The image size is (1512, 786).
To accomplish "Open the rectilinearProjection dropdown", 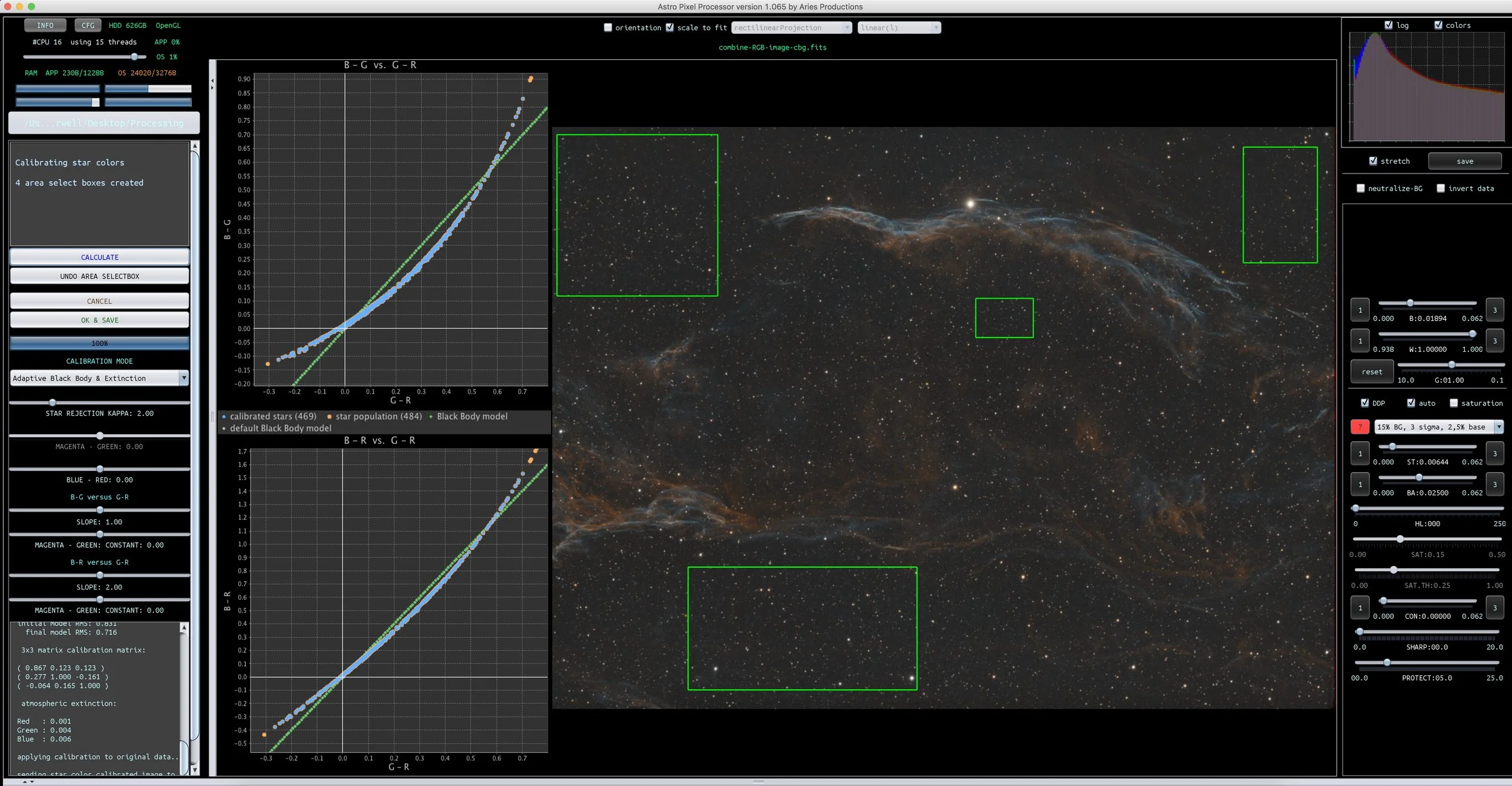I will coord(792,28).
